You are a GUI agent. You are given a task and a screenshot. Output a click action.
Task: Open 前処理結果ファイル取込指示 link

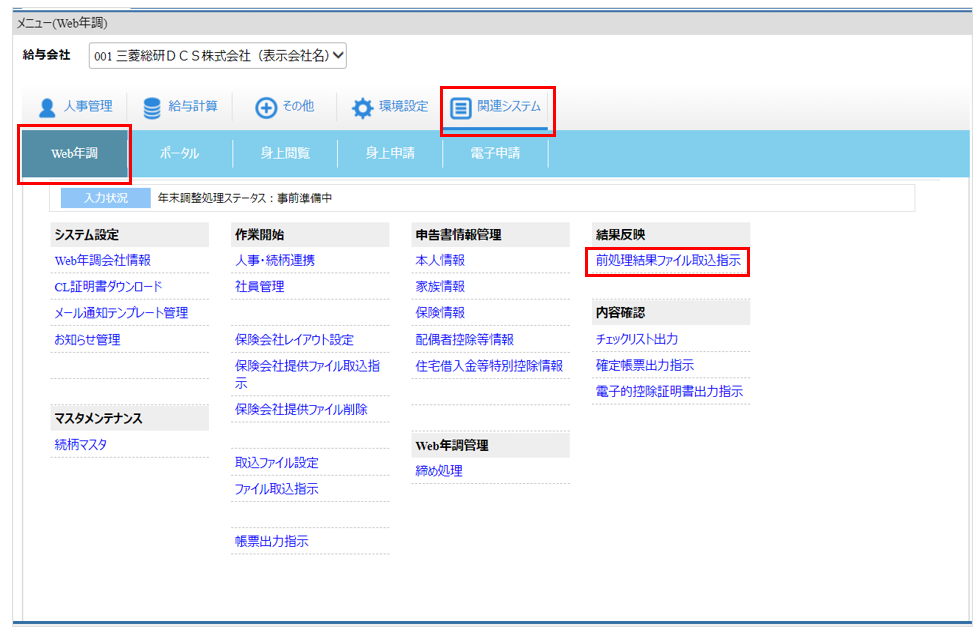click(668, 261)
